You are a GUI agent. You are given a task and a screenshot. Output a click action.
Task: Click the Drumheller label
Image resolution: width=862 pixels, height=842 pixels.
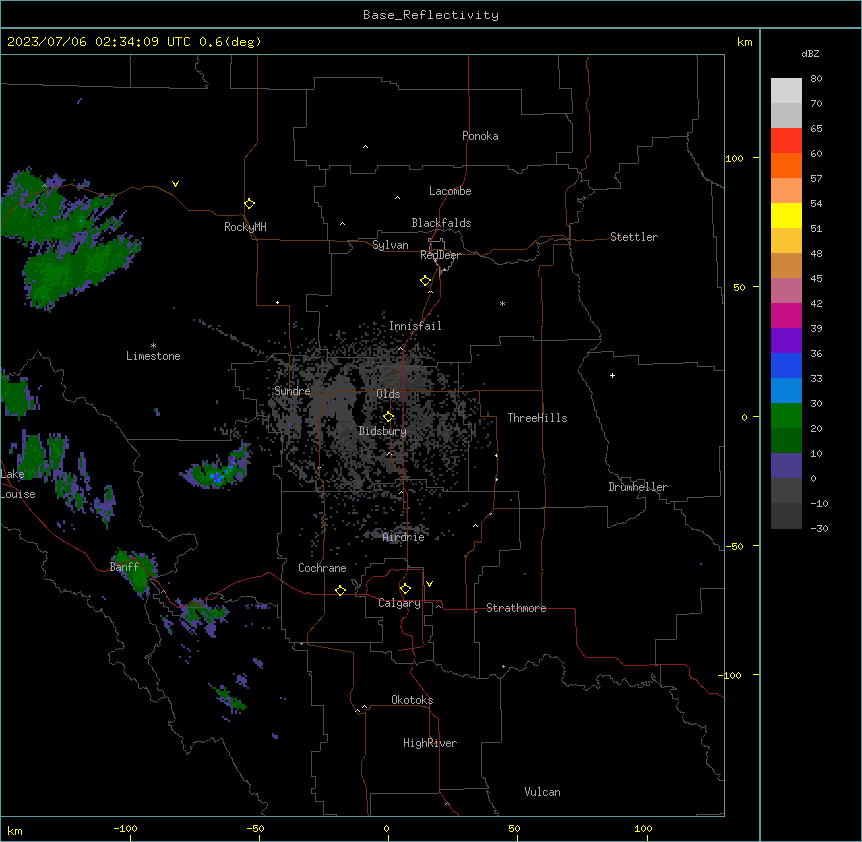(x=638, y=487)
